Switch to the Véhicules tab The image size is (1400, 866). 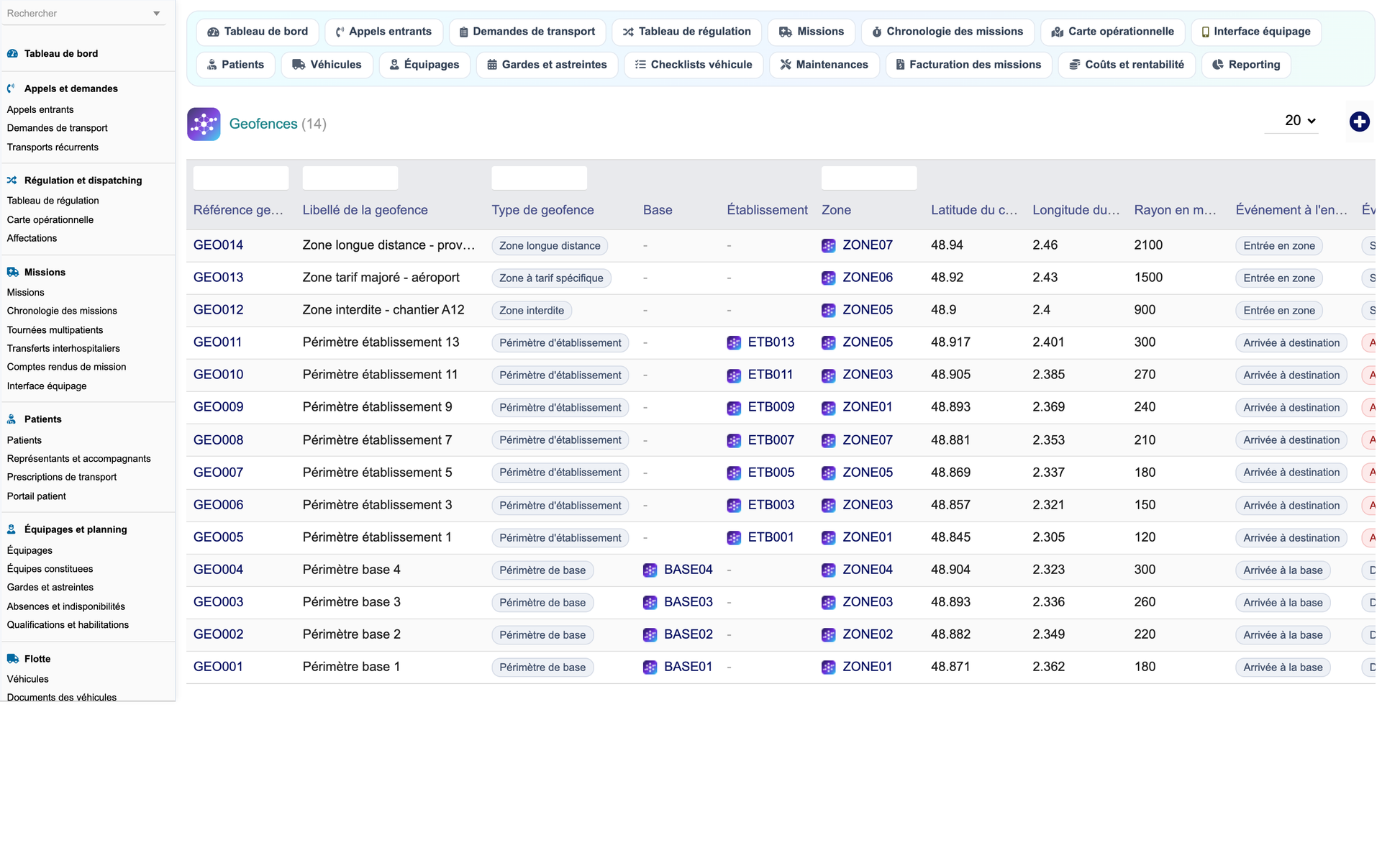[327, 65]
